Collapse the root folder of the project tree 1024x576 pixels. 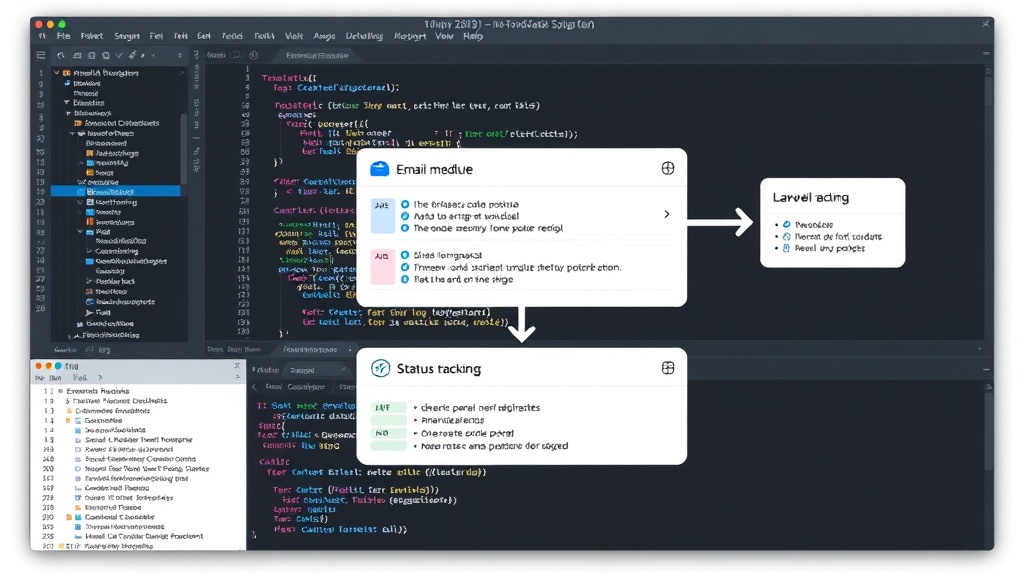click(57, 73)
